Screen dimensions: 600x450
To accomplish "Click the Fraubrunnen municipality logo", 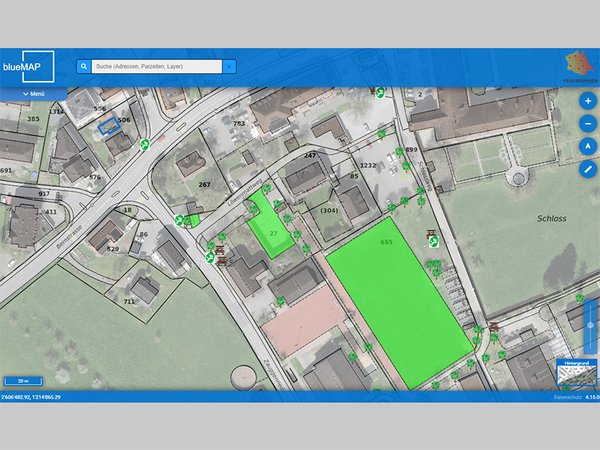I will [x=580, y=66].
